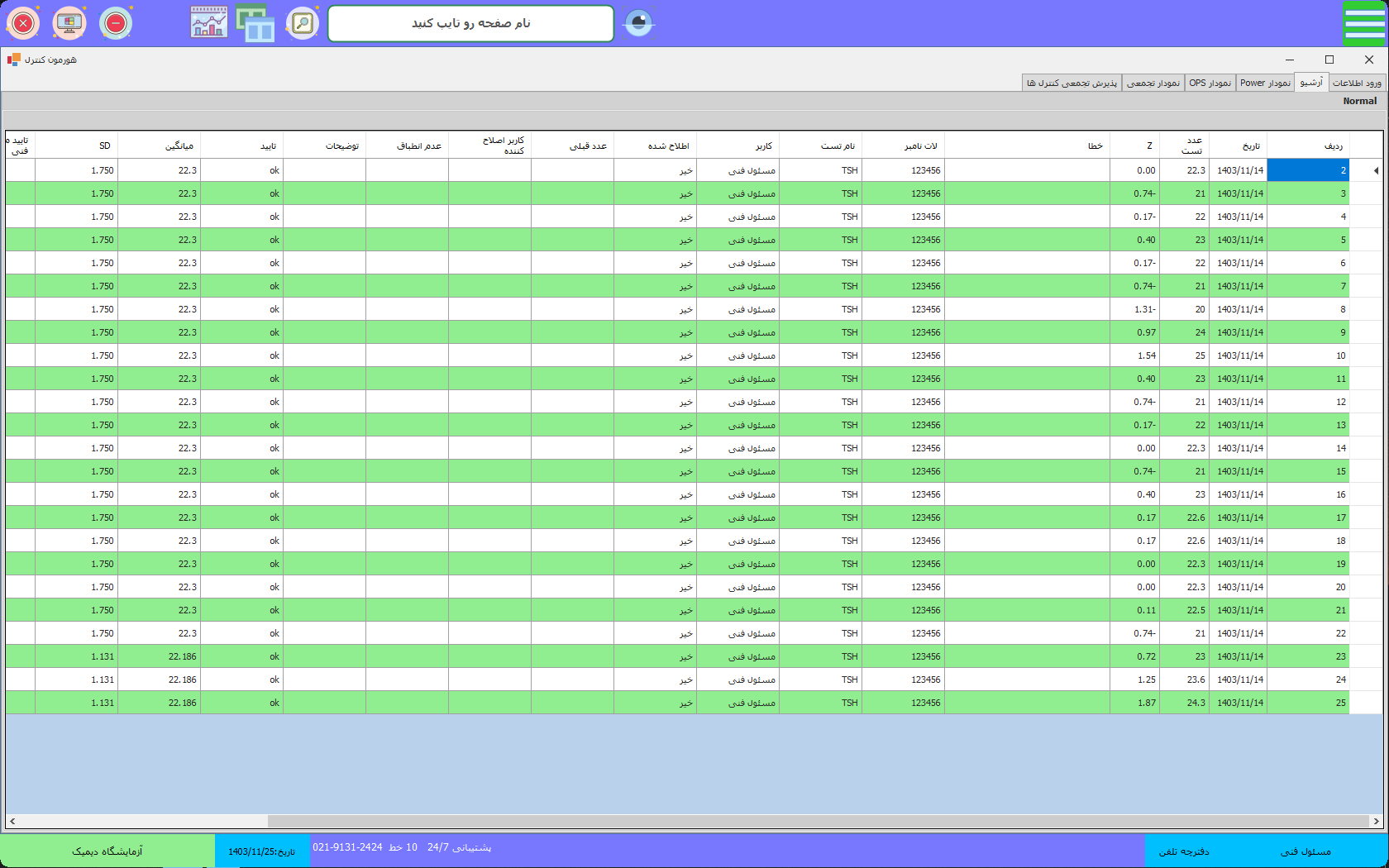The height and width of the screenshot is (868, 1389).
Task: Select row 10 in the ردیف column
Action: point(1308,355)
